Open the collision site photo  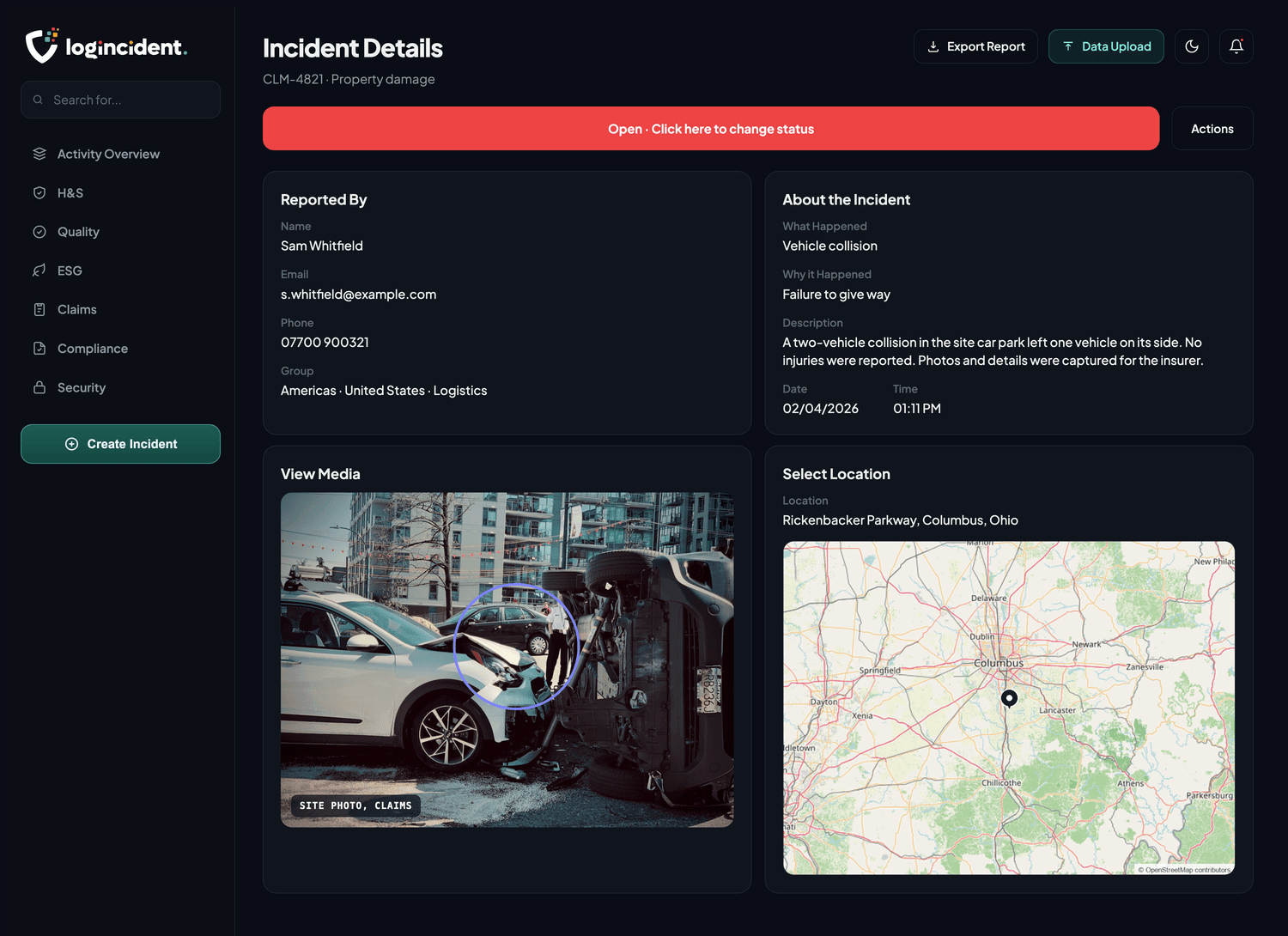[x=507, y=659]
